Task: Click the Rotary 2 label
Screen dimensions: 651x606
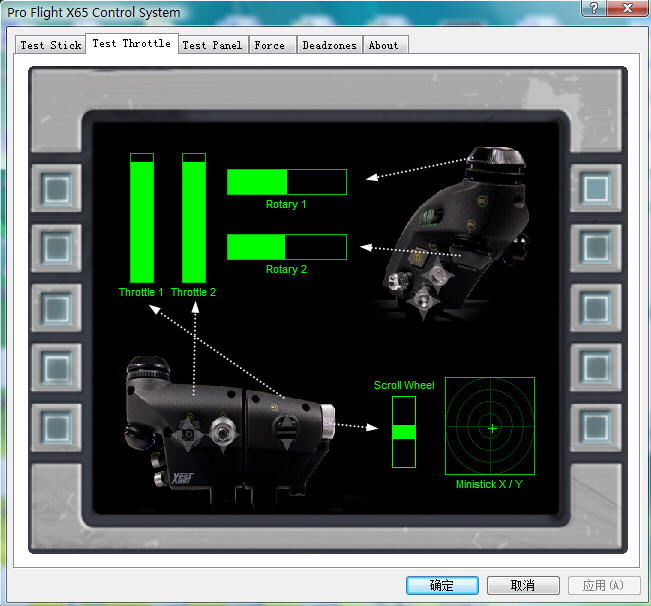Action: (x=286, y=269)
